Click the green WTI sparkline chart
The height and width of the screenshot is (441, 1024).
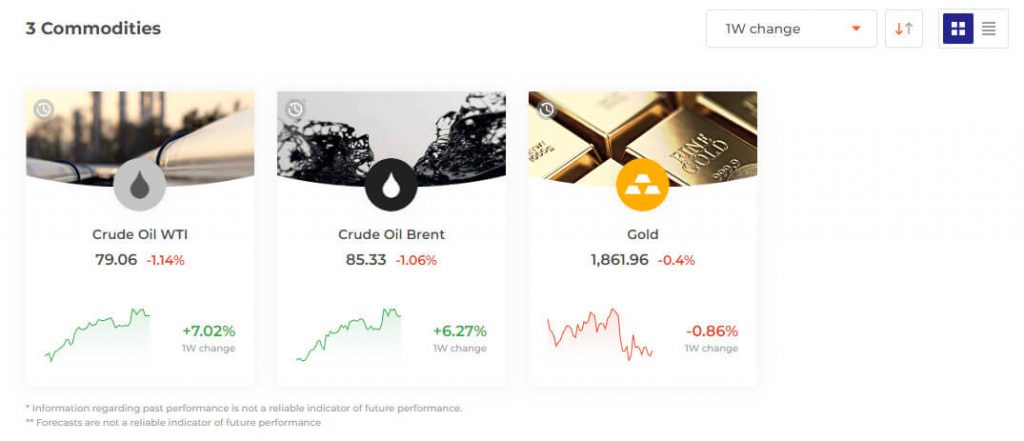[x=97, y=335]
